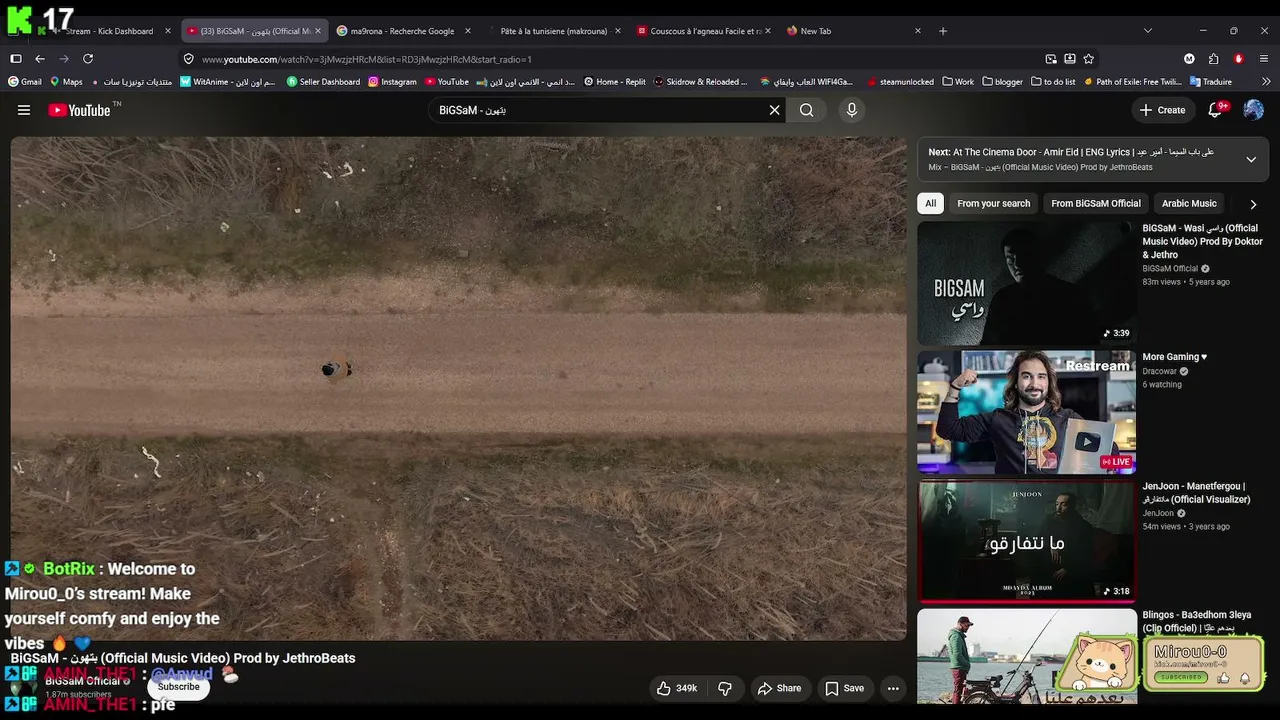Clear the YouTube search query

pos(774,110)
